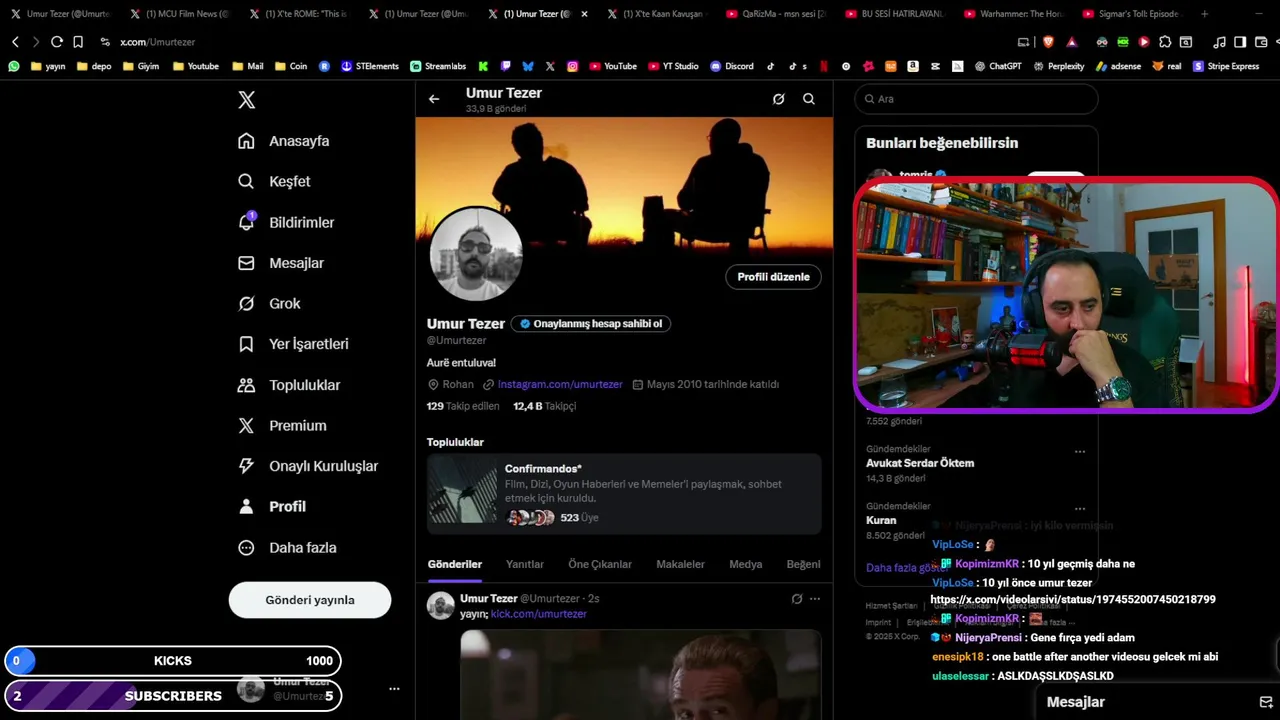Open Grok icon in the profile header
The image size is (1280, 720).
click(x=779, y=99)
